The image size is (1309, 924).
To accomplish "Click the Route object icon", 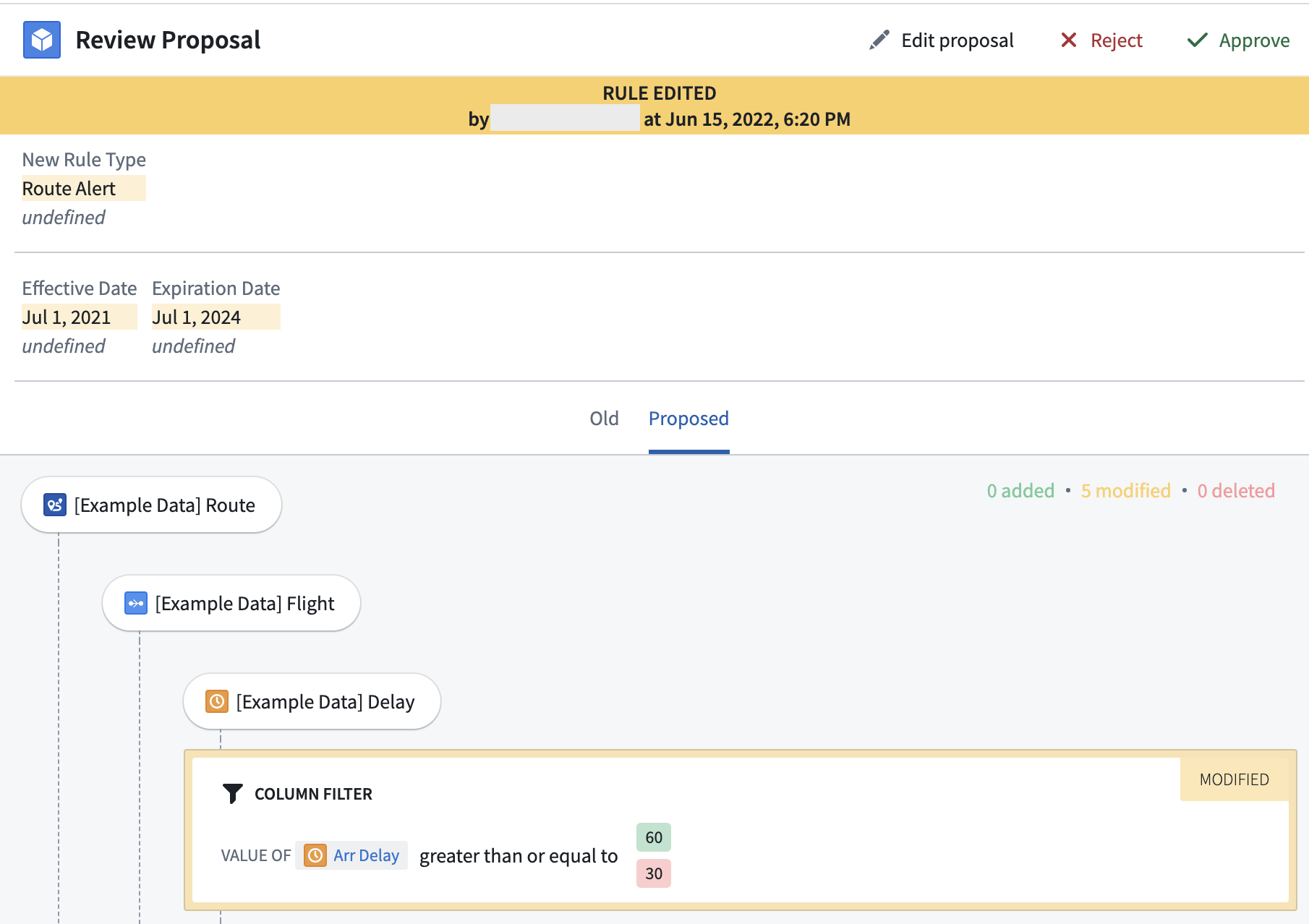I will click(x=55, y=505).
